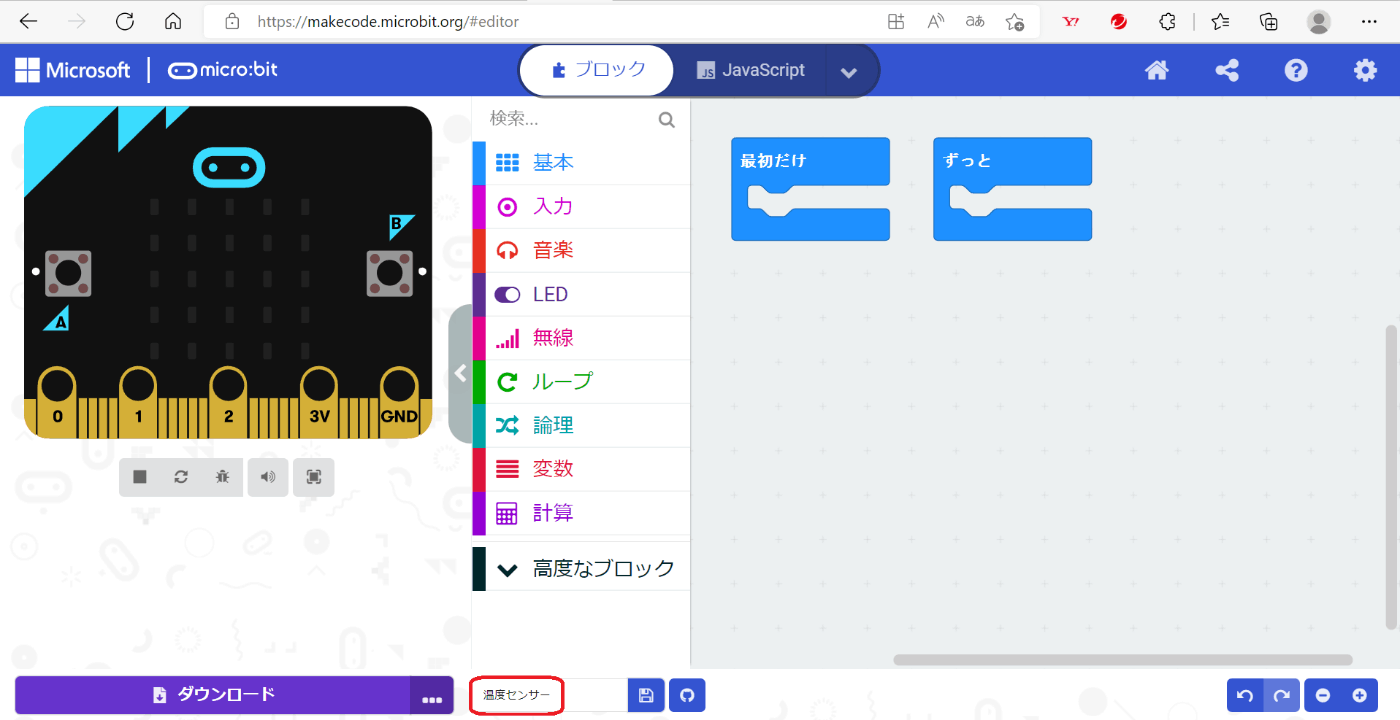Open browser home page
1400x720 pixels.
click(173, 21)
